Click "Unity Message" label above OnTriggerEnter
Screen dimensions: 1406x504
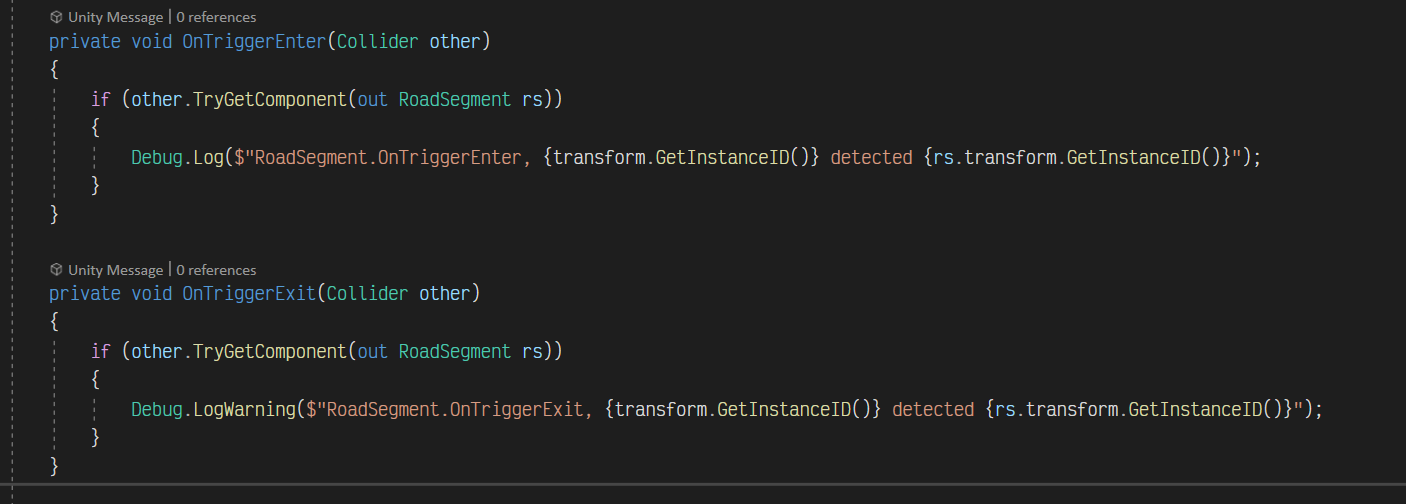115,17
